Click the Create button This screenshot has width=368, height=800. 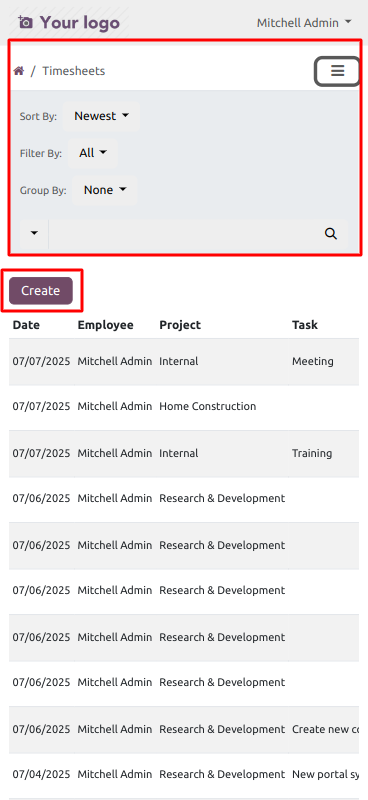point(41,291)
